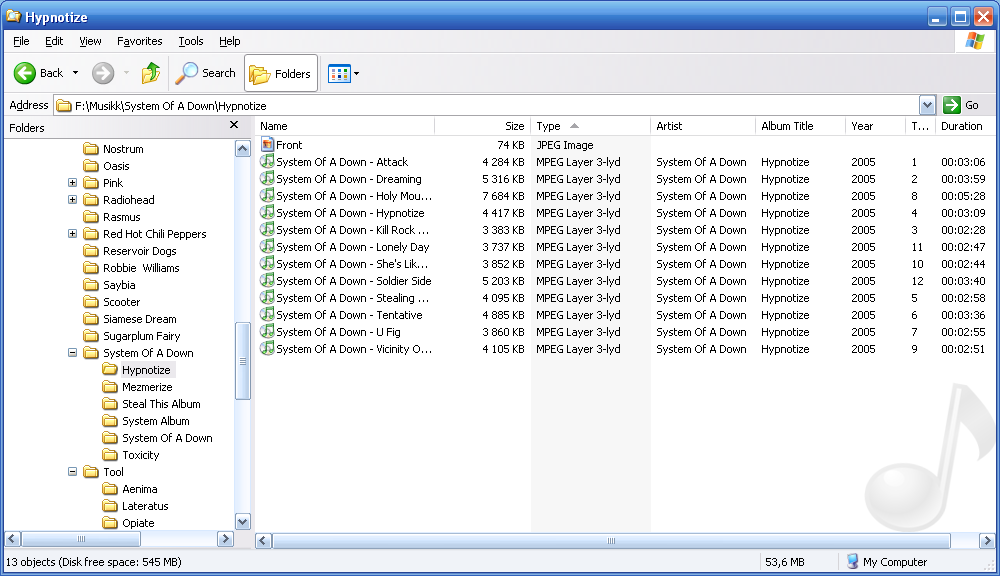
Task: Sort by Album Title column header
Action: [800, 126]
